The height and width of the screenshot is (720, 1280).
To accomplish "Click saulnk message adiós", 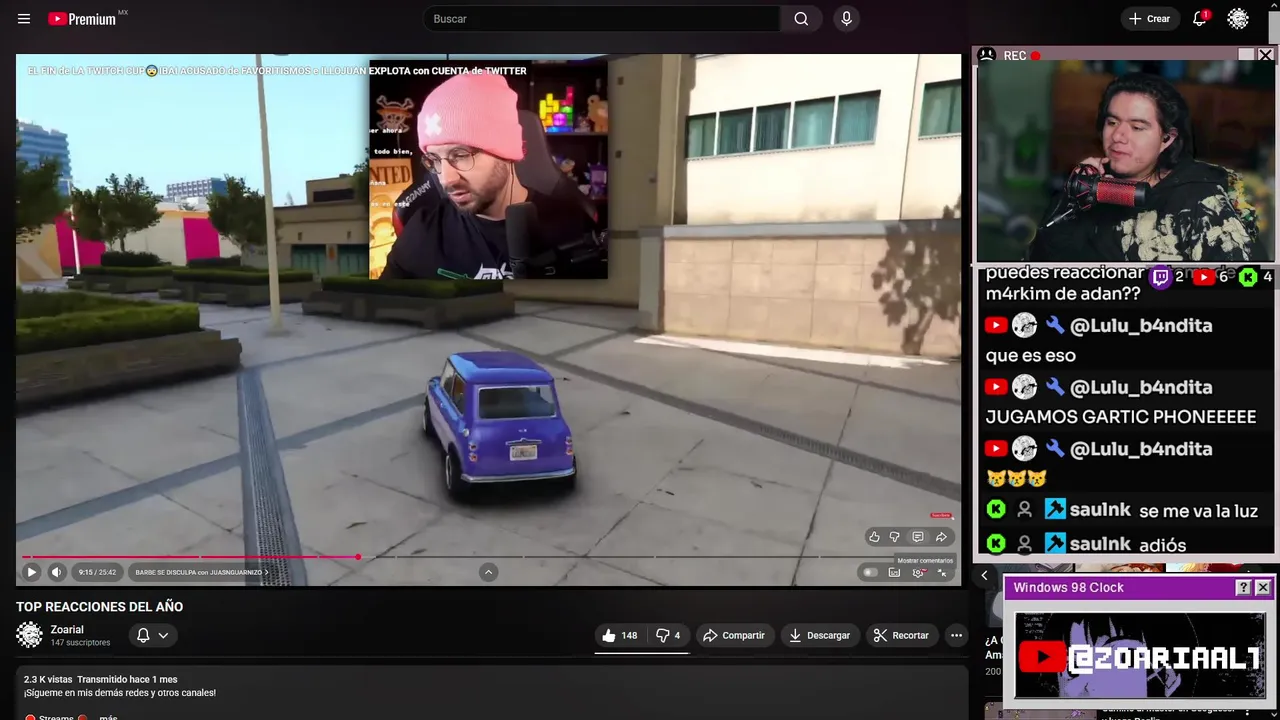I will click(x=1162, y=545).
